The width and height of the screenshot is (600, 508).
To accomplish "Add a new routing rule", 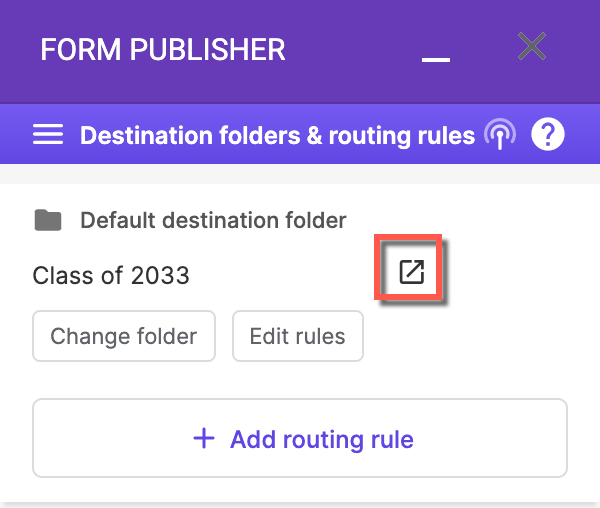I will pyautogui.click(x=300, y=438).
